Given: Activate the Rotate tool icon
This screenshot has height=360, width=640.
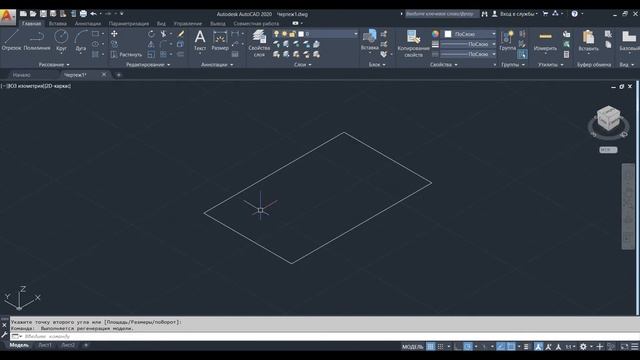Looking at the screenshot, I should [151, 34].
